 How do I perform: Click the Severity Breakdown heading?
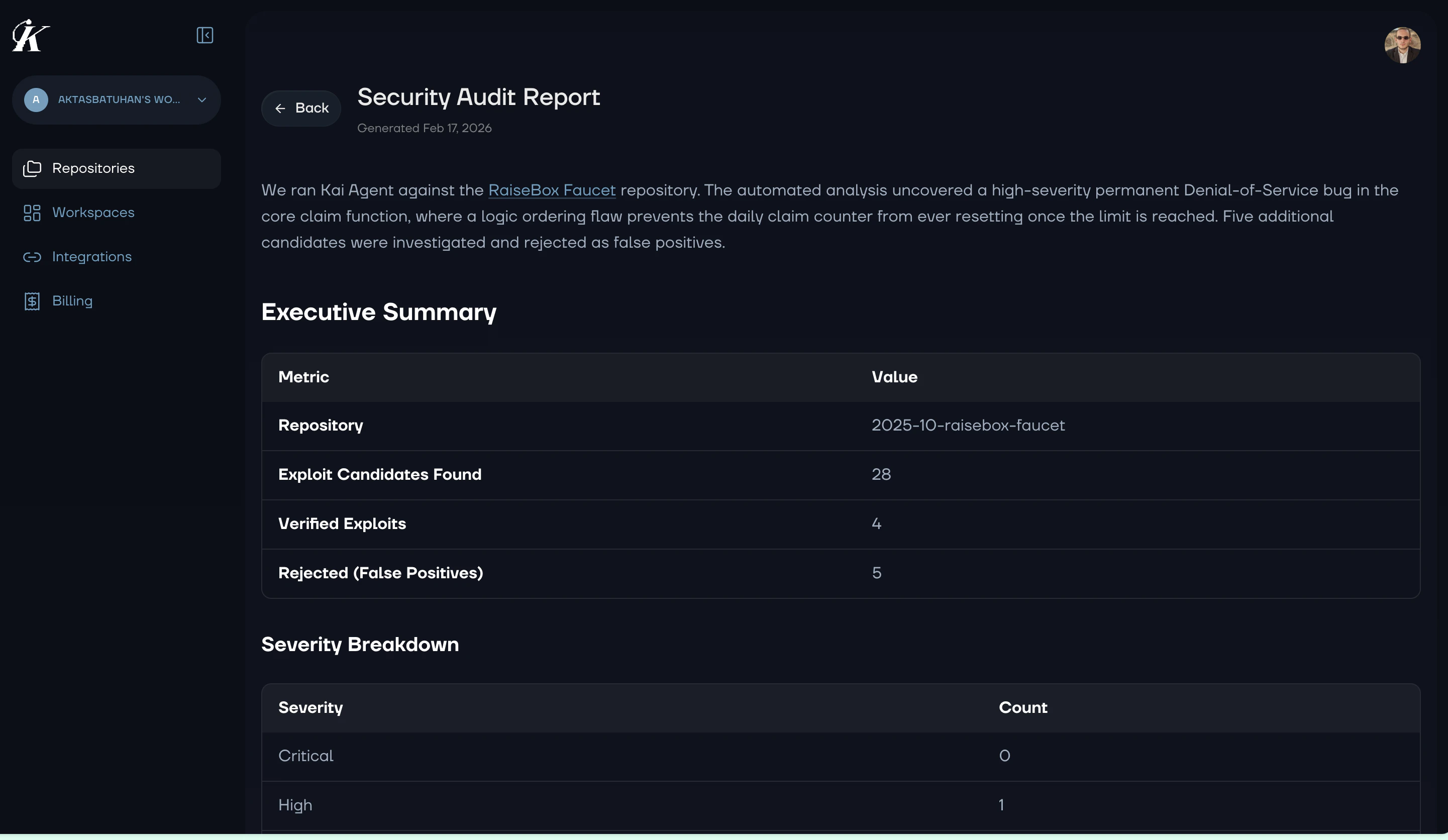pyautogui.click(x=360, y=645)
